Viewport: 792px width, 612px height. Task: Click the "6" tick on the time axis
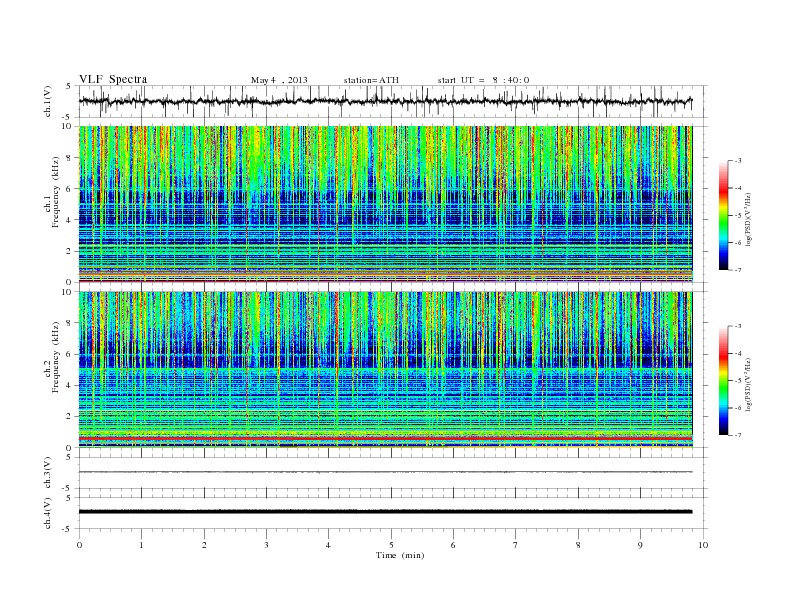coord(453,545)
